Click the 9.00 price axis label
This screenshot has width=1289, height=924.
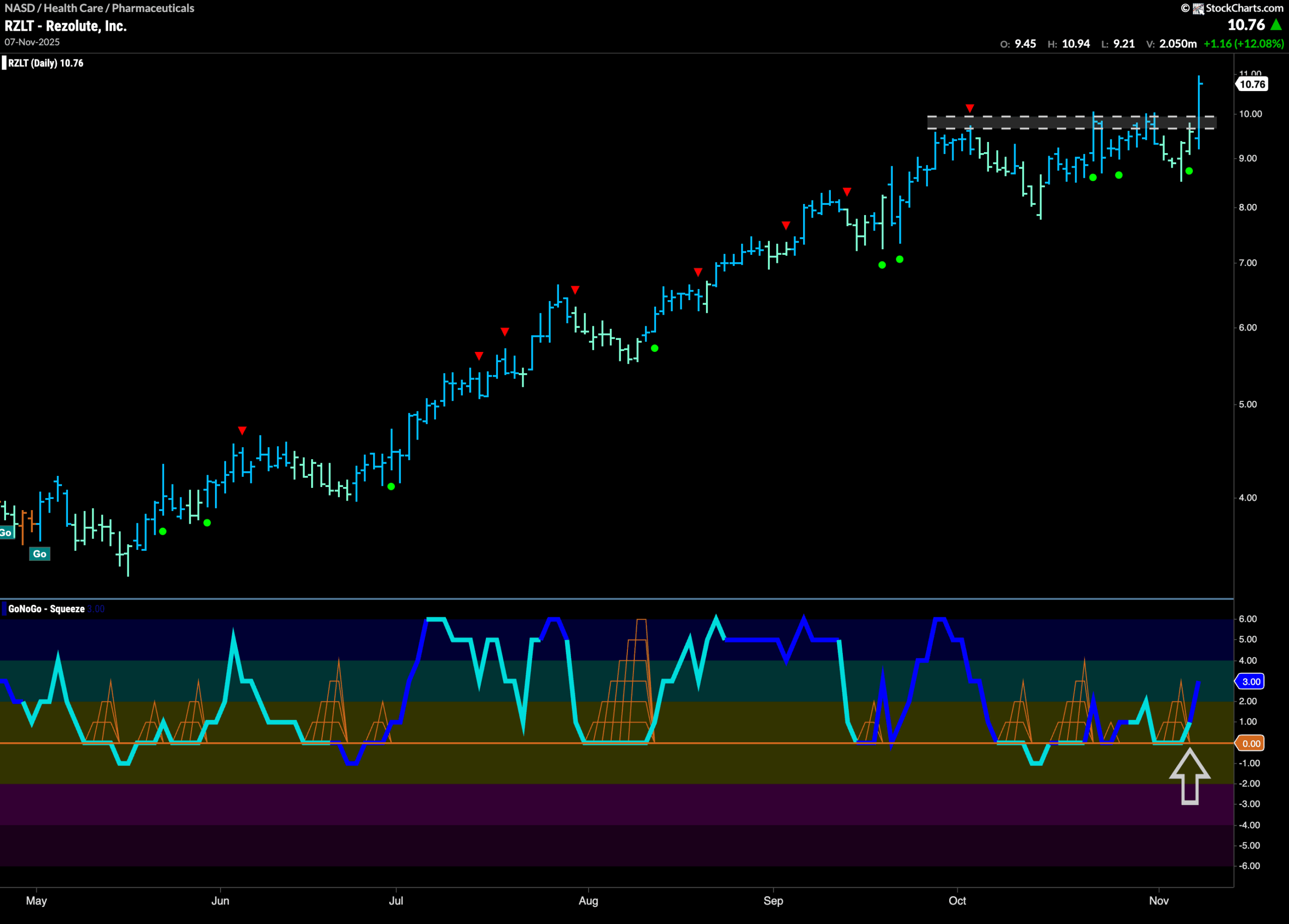pyautogui.click(x=1248, y=159)
